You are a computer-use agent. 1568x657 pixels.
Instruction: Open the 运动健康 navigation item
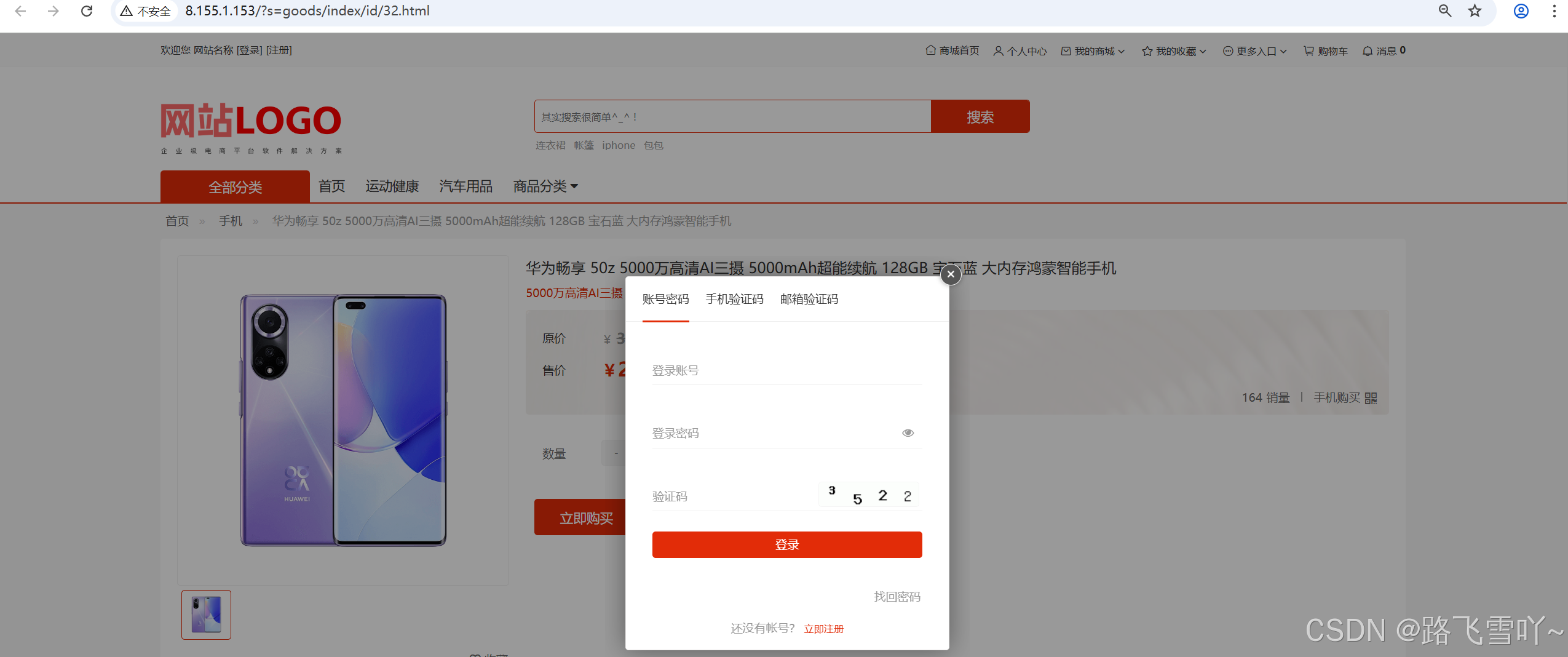pos(392,186)
